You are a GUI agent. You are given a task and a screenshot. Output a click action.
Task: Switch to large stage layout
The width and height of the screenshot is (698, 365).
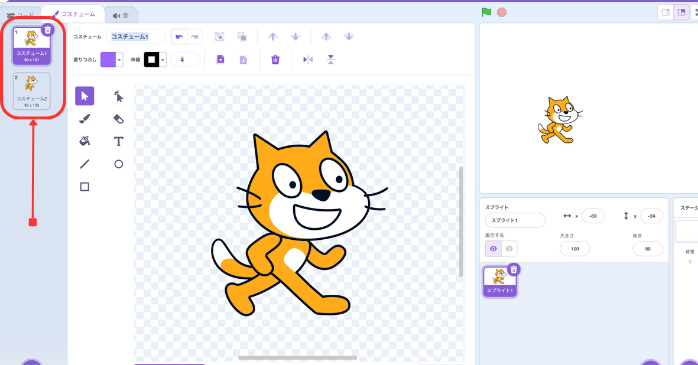[x=681, y=12]
